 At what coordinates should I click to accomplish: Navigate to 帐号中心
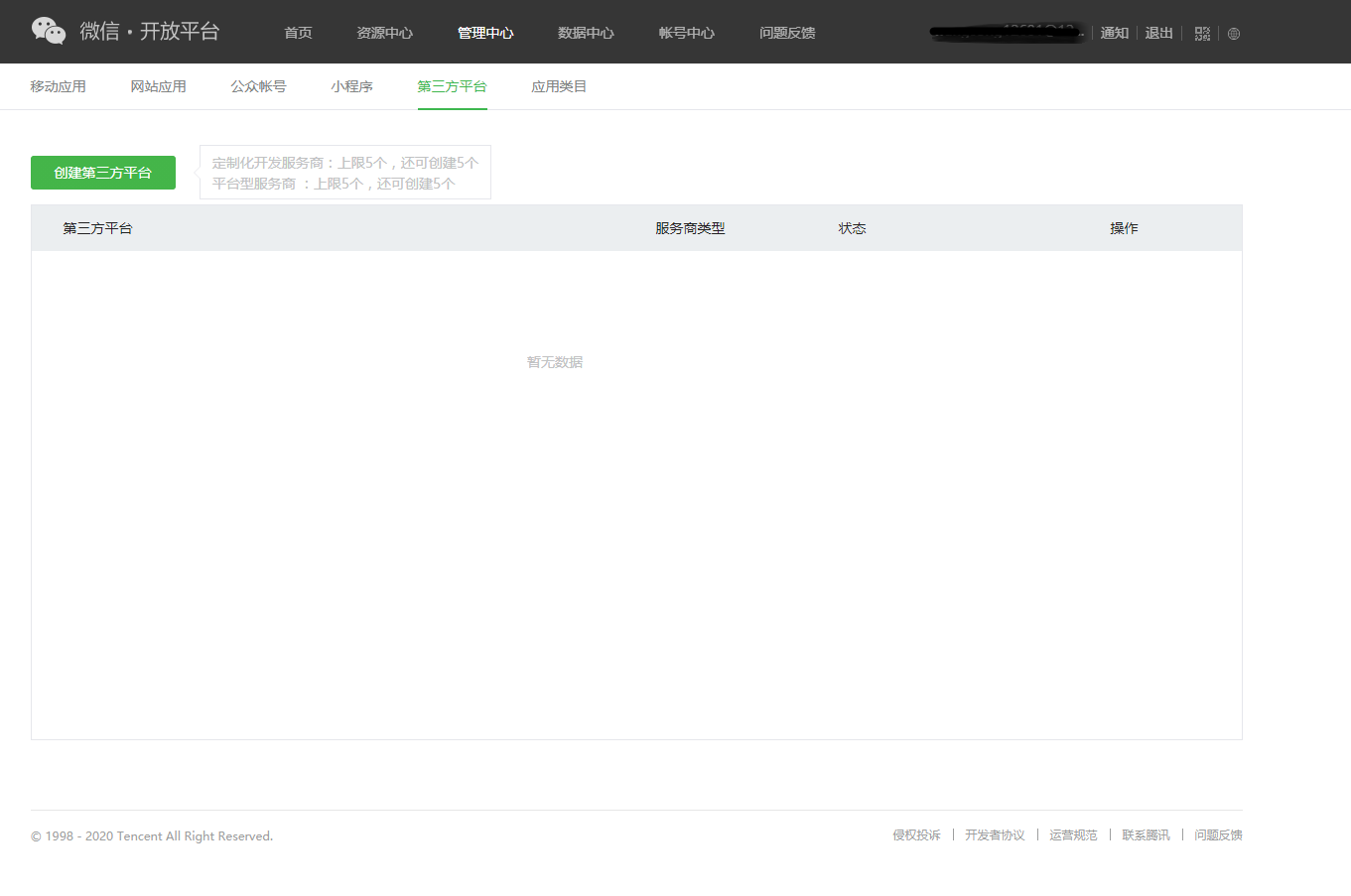pyautogui.click(x=686, y=33)
